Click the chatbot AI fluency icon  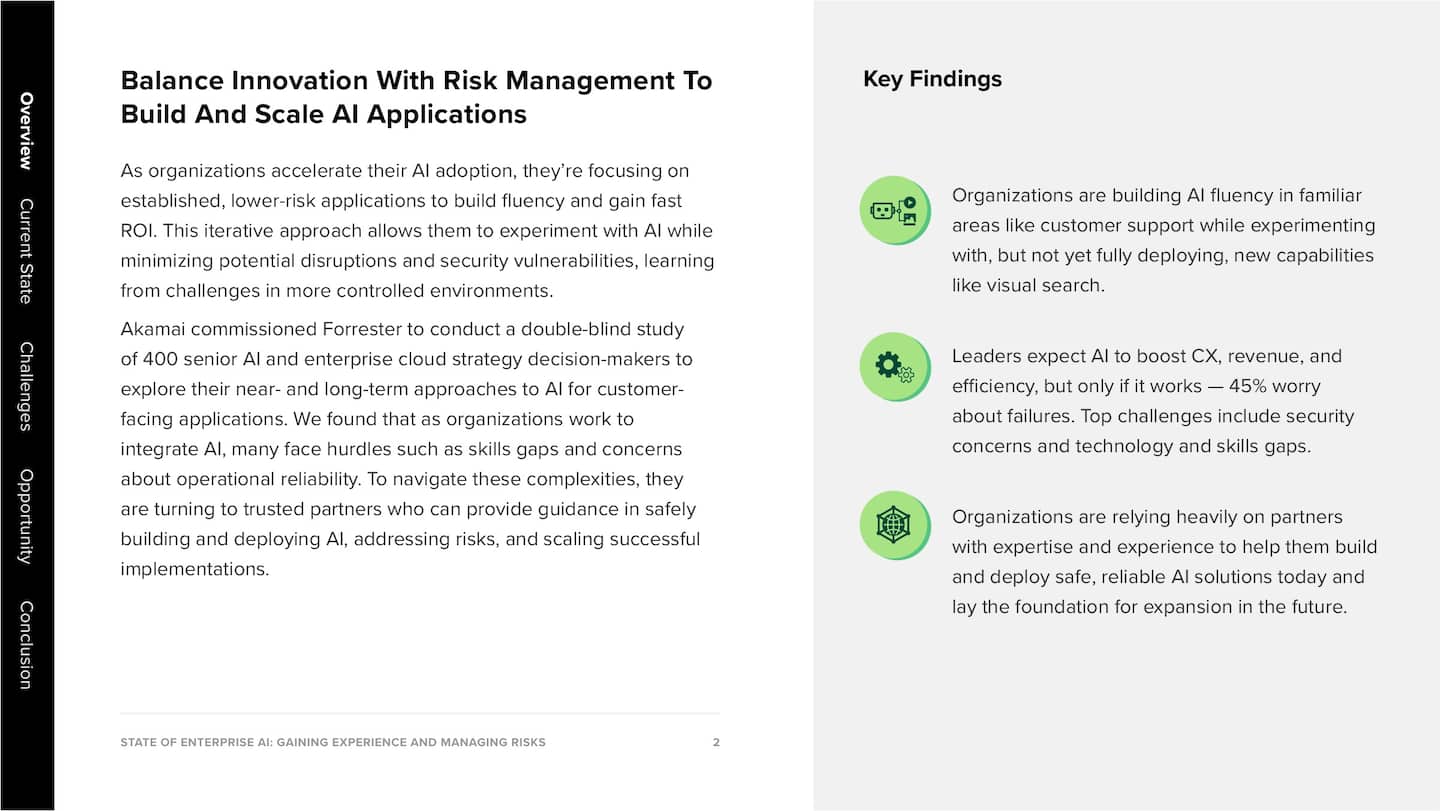click(894, 211)
